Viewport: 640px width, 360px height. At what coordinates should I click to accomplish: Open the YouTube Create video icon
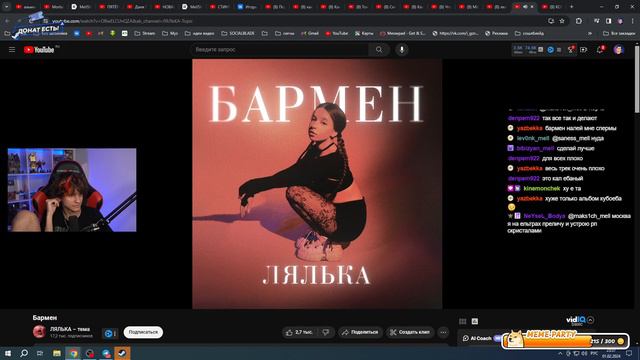(584, 49)
